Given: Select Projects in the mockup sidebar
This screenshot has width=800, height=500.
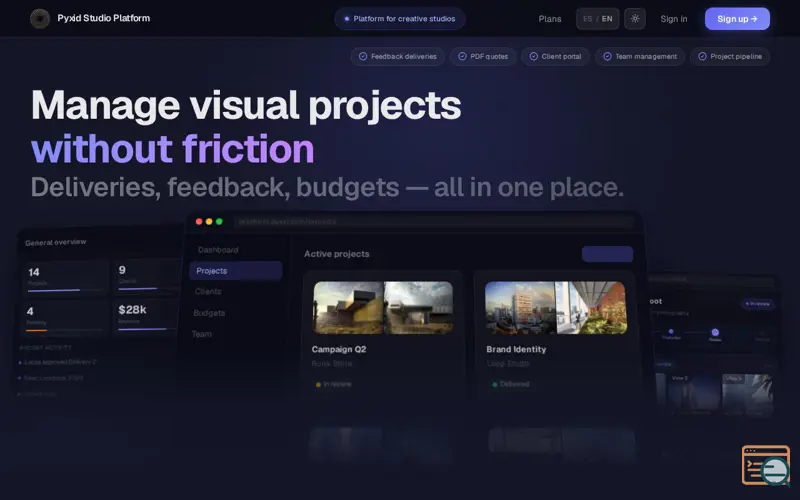Looking at the screenshot, I should tap(235, 271).
